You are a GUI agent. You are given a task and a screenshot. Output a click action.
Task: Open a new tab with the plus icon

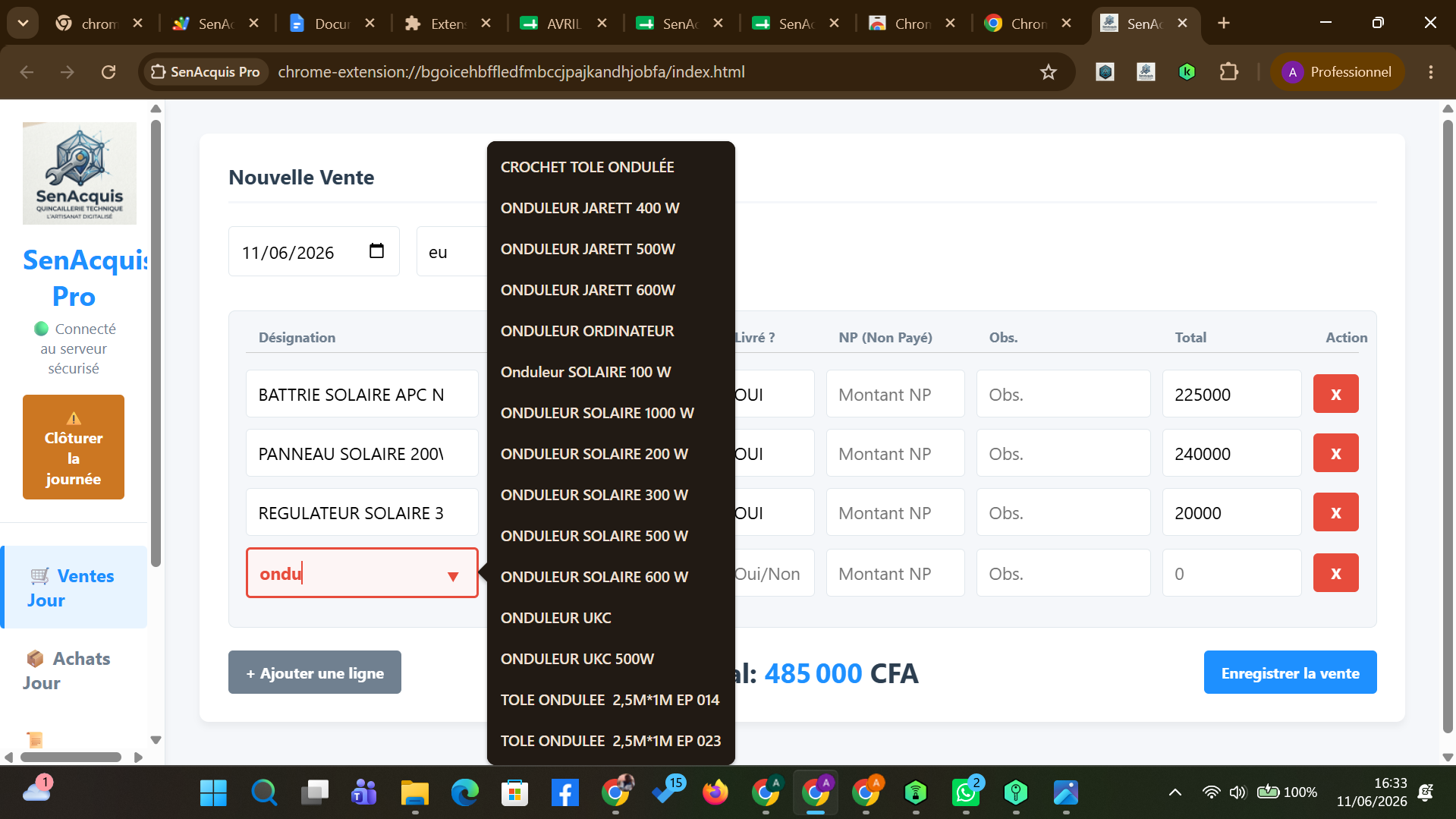[1223, 23]
